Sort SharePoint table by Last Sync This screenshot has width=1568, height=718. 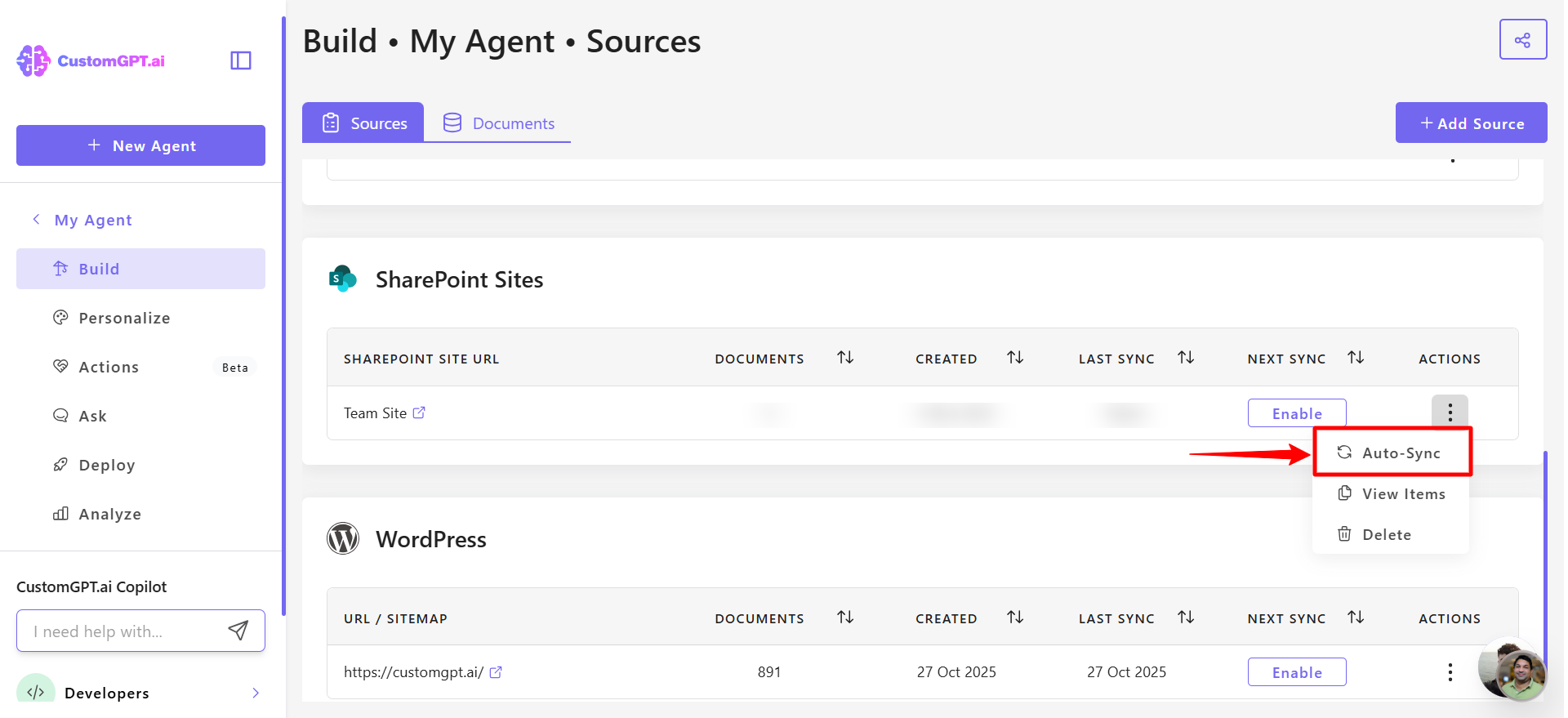(1186, 358)
